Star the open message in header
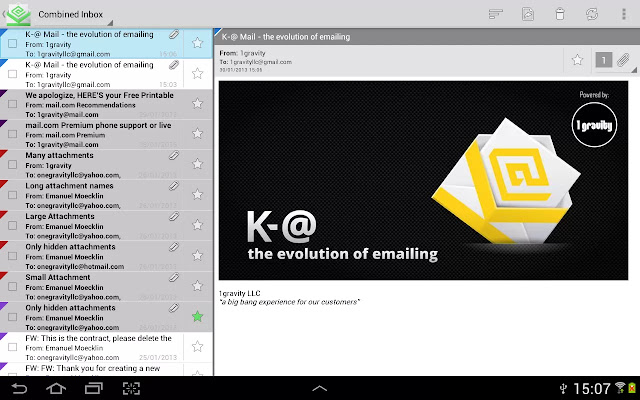640x400 pixels. 577,60
